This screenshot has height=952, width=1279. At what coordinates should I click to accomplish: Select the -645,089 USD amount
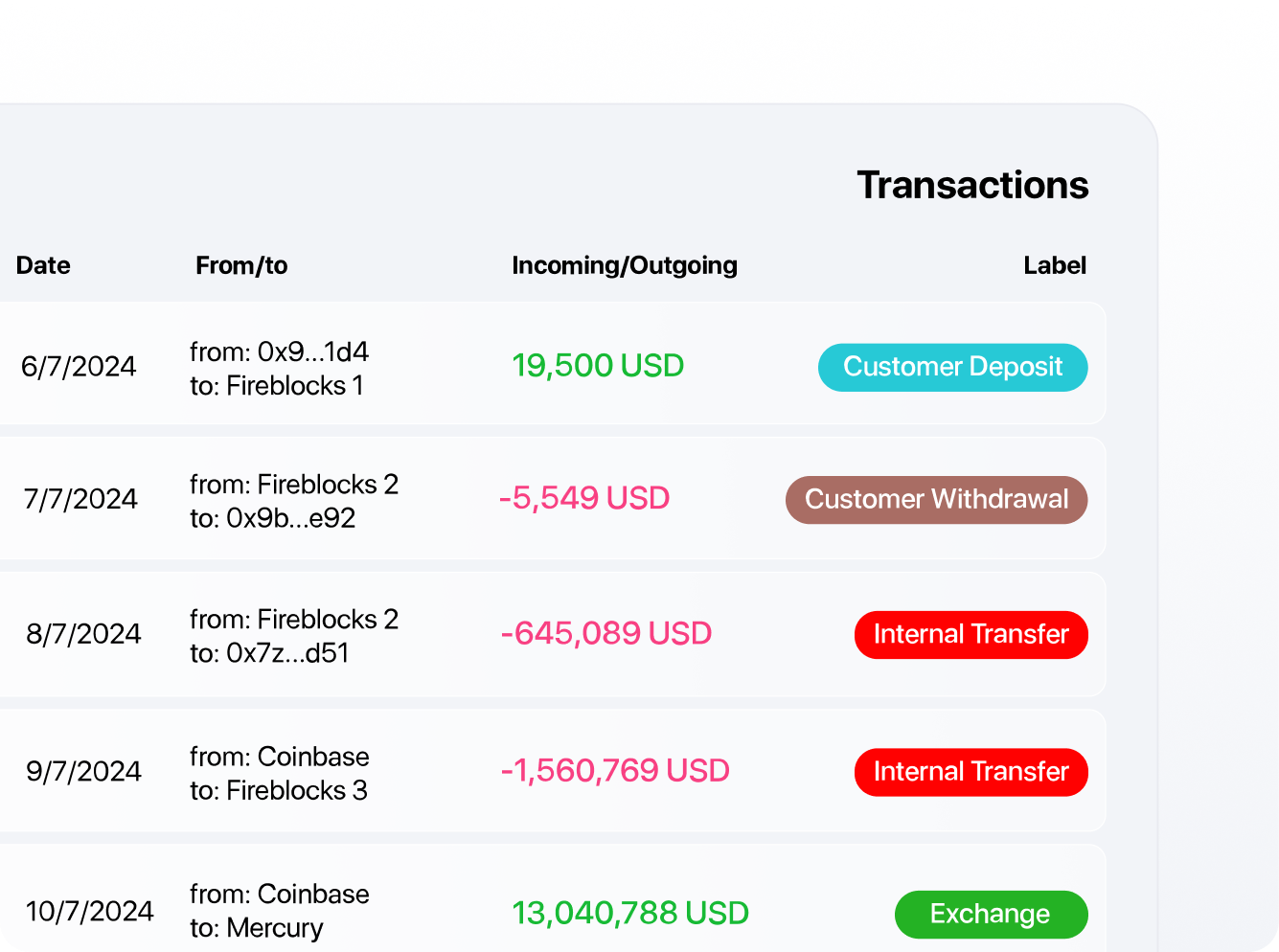(605, 633)
